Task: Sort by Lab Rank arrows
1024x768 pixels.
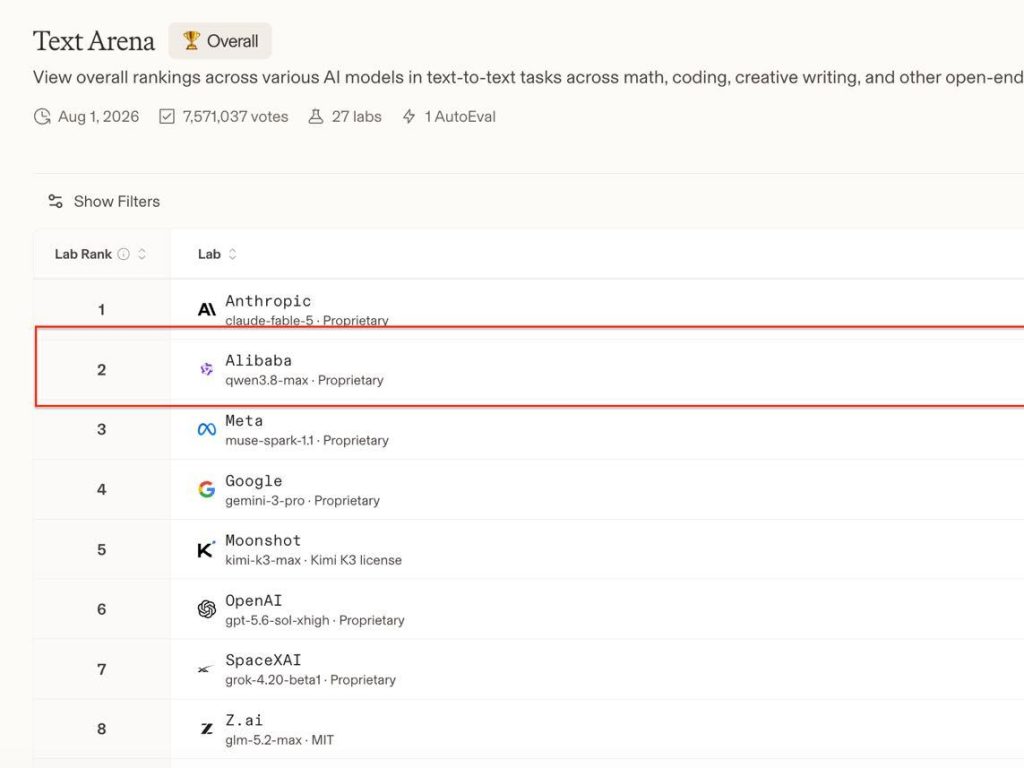Action: (x=142, y=254)
